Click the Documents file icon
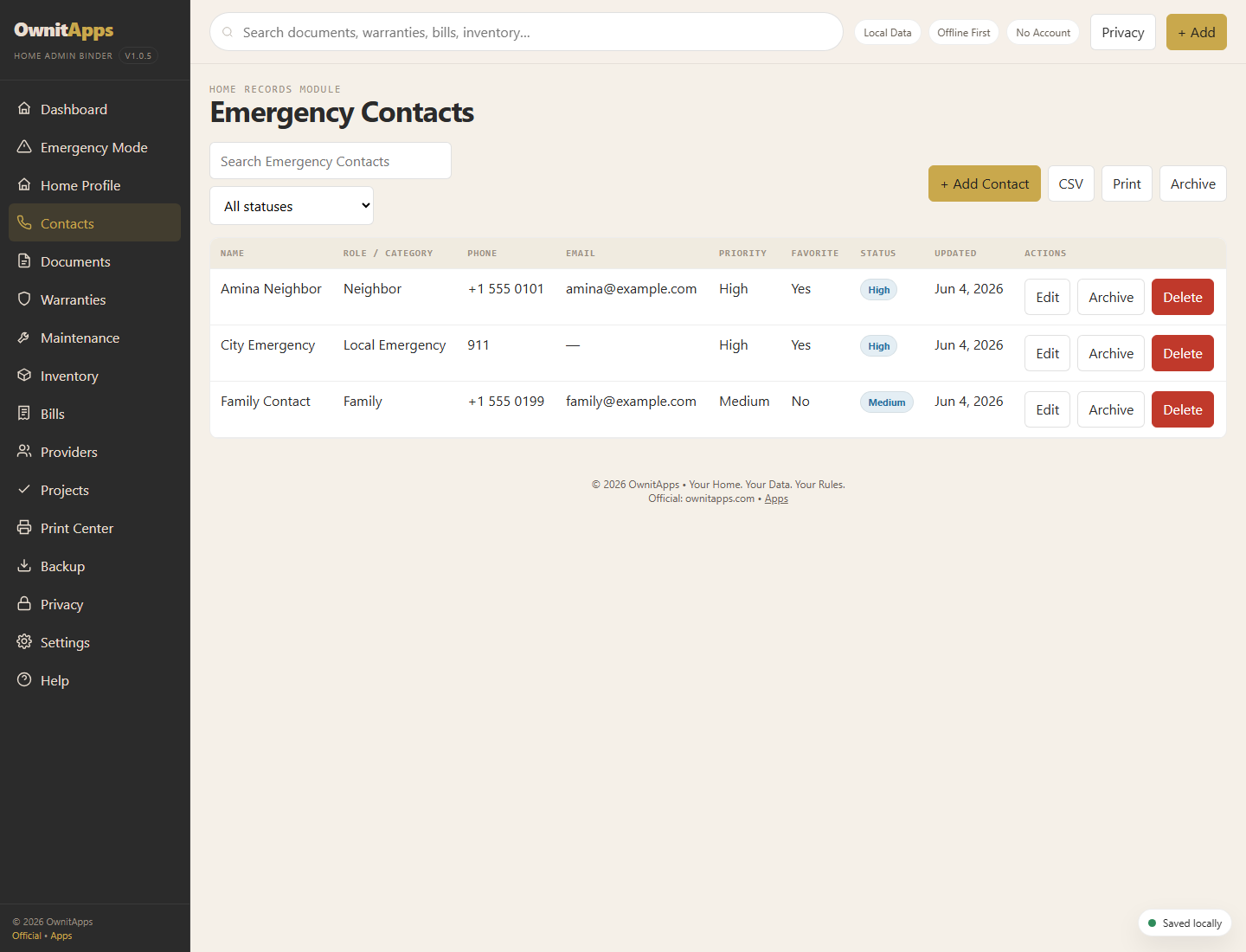This screenshot has height=952, width=1246. point(24,261)
